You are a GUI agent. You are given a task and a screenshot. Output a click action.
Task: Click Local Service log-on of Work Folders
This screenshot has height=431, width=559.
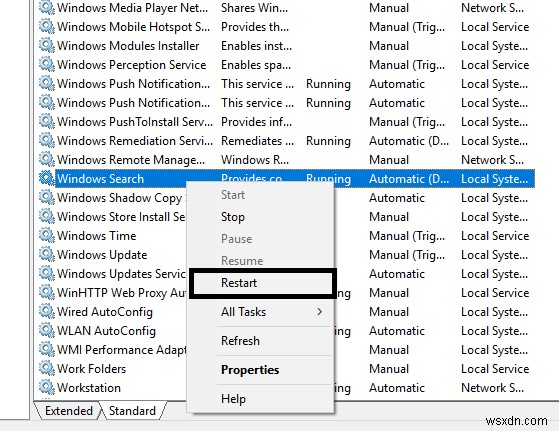click(495, 369)
